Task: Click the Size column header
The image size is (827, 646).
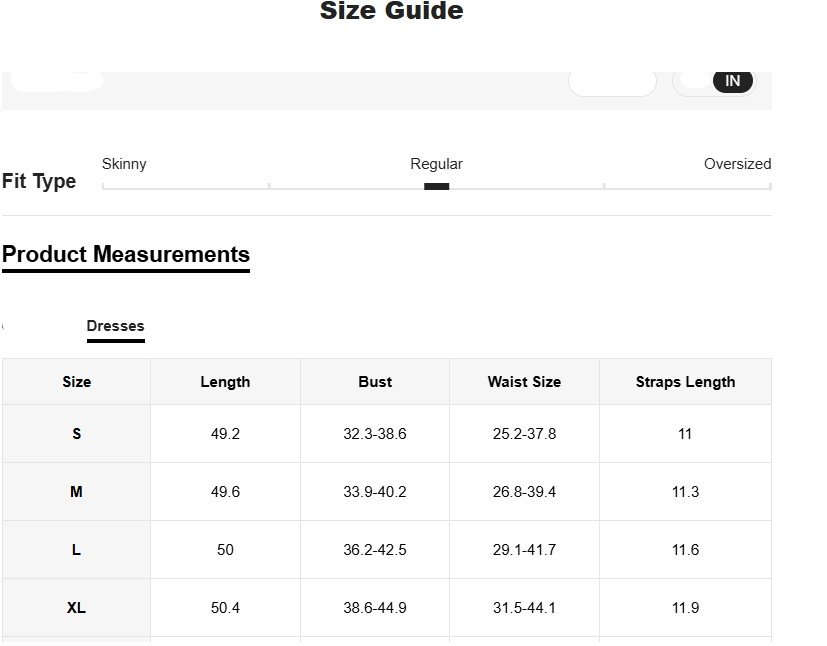Action: click(76, 382)
